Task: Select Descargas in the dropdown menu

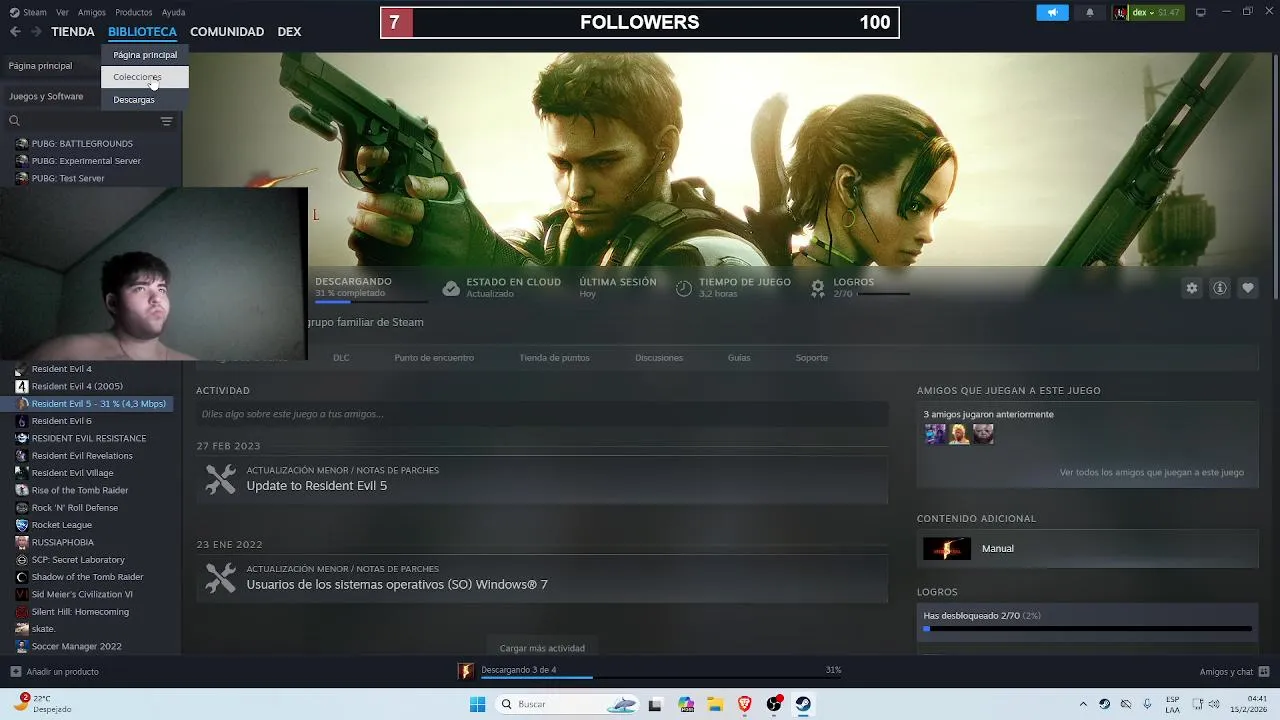Action: [145, 99]
